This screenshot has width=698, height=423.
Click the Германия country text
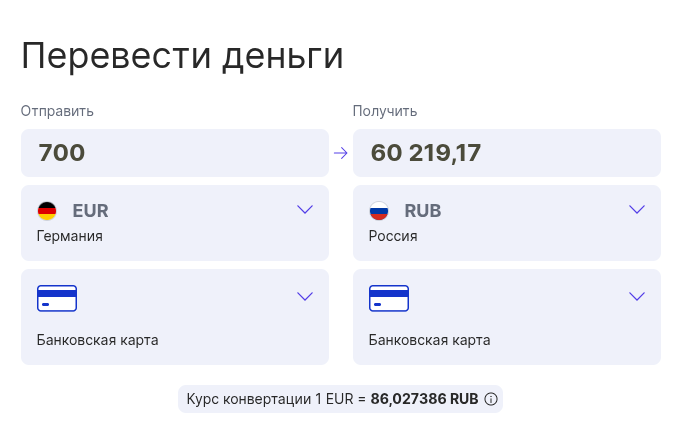pos(69,236)
